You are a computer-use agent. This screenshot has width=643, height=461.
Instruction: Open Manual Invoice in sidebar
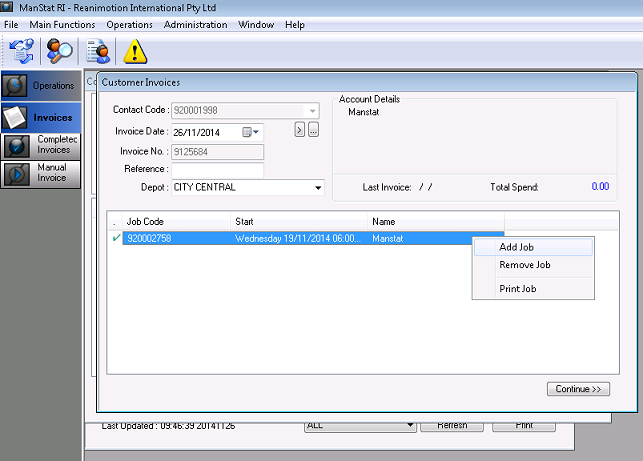tap(40, 174)
